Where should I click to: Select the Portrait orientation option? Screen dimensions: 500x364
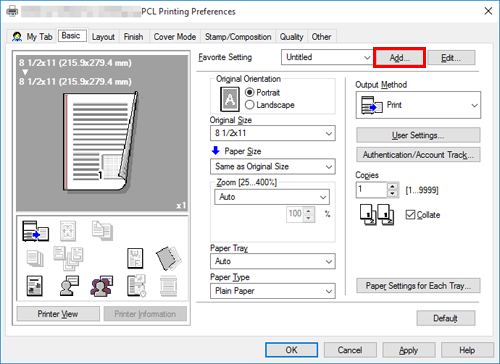pos(262,92)
